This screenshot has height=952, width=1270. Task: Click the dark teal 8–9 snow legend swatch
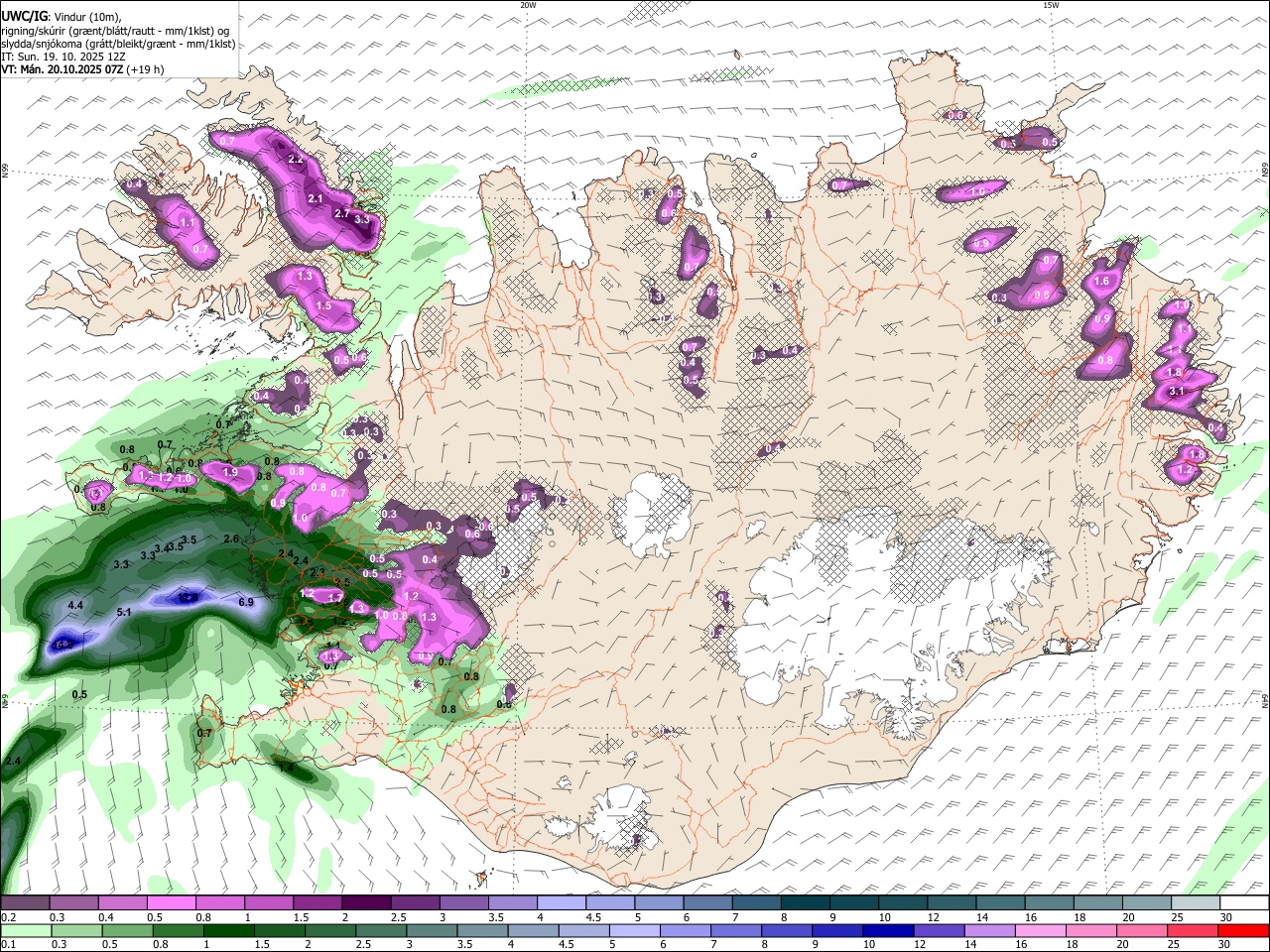tap(806, 902)
